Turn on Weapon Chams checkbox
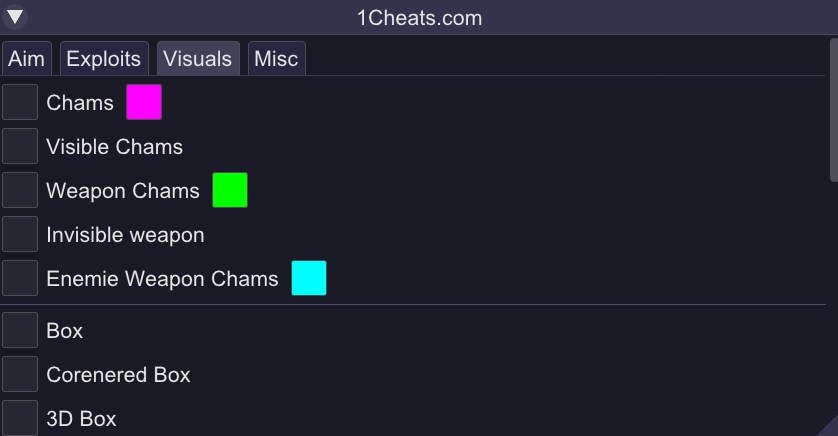 (x=20, y=190)
